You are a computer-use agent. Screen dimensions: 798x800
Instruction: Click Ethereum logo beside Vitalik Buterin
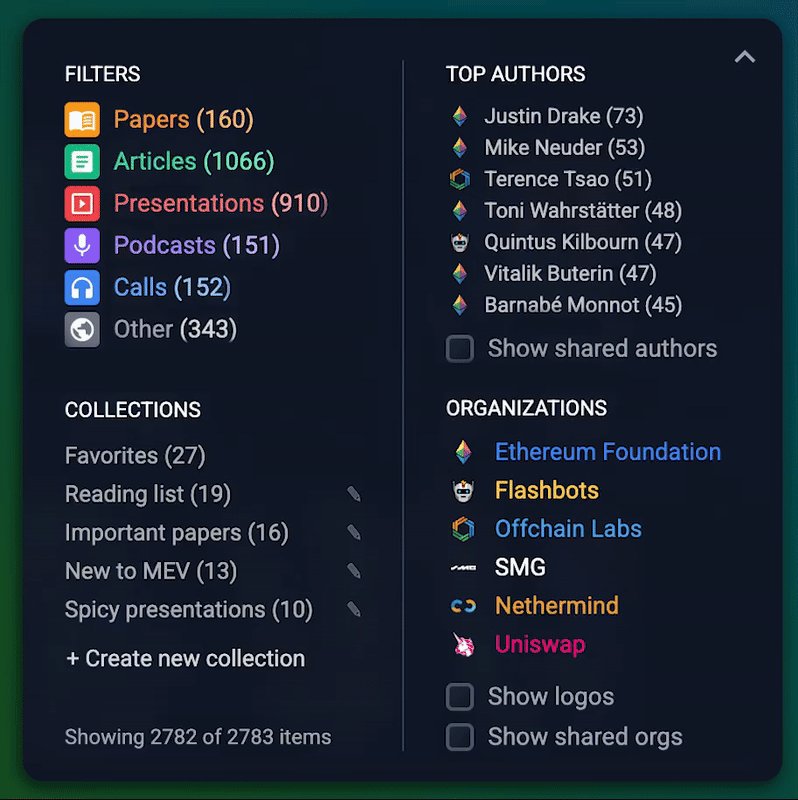pos(460,274)
